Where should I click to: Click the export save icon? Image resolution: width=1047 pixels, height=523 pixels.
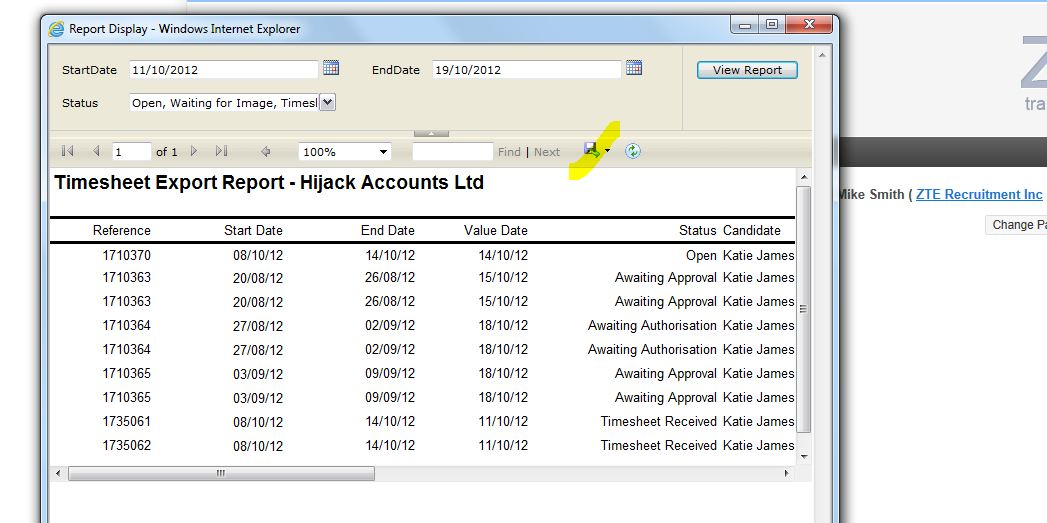(592, 150)
